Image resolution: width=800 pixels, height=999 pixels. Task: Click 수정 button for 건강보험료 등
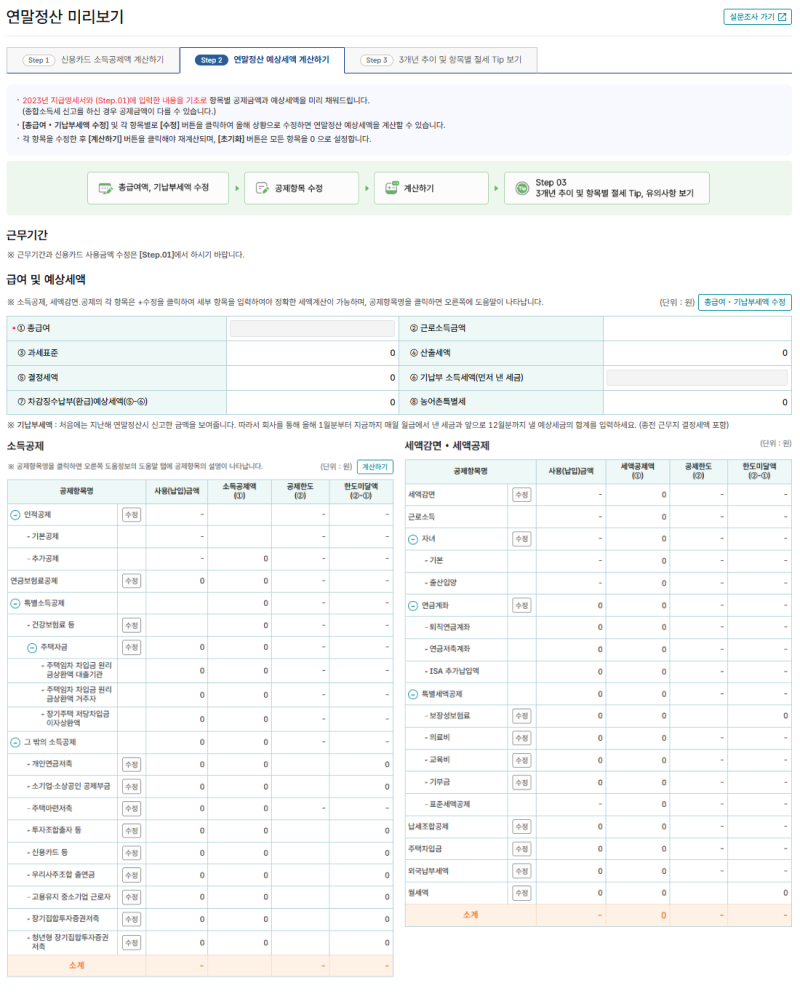point(131,626)
